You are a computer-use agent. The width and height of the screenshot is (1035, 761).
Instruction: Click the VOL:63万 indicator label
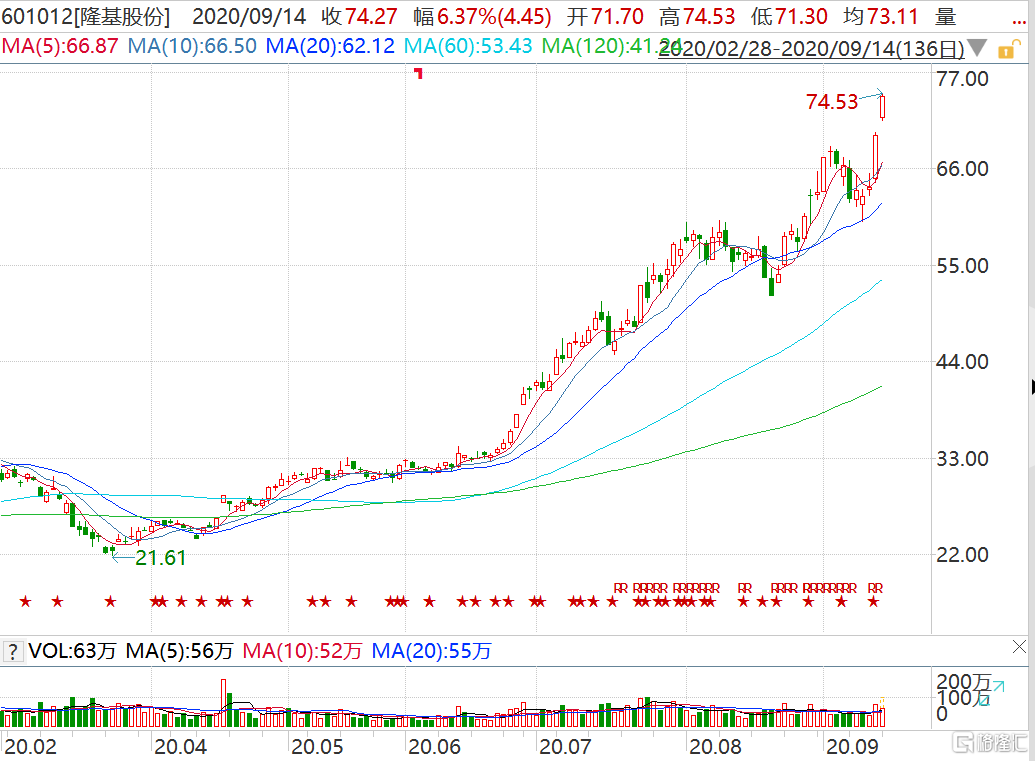[x=73, y=651]
